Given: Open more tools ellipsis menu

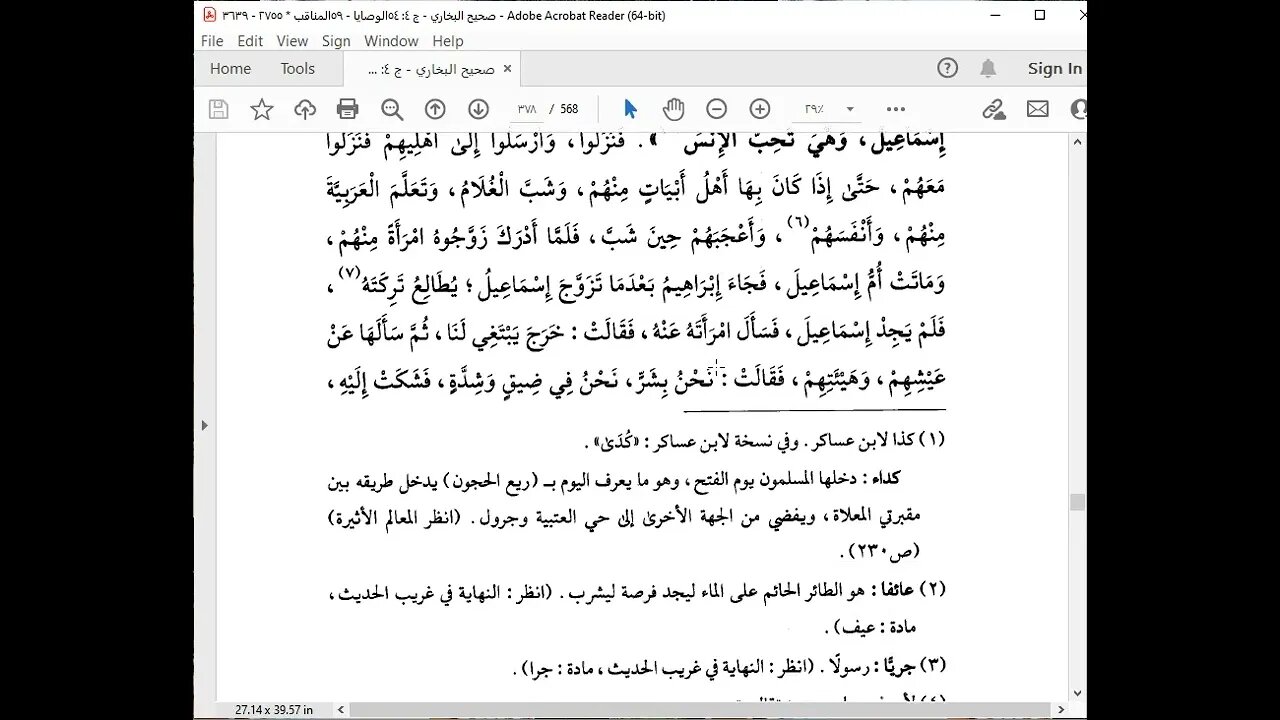Looking at the screenshot, I should 895,109.
